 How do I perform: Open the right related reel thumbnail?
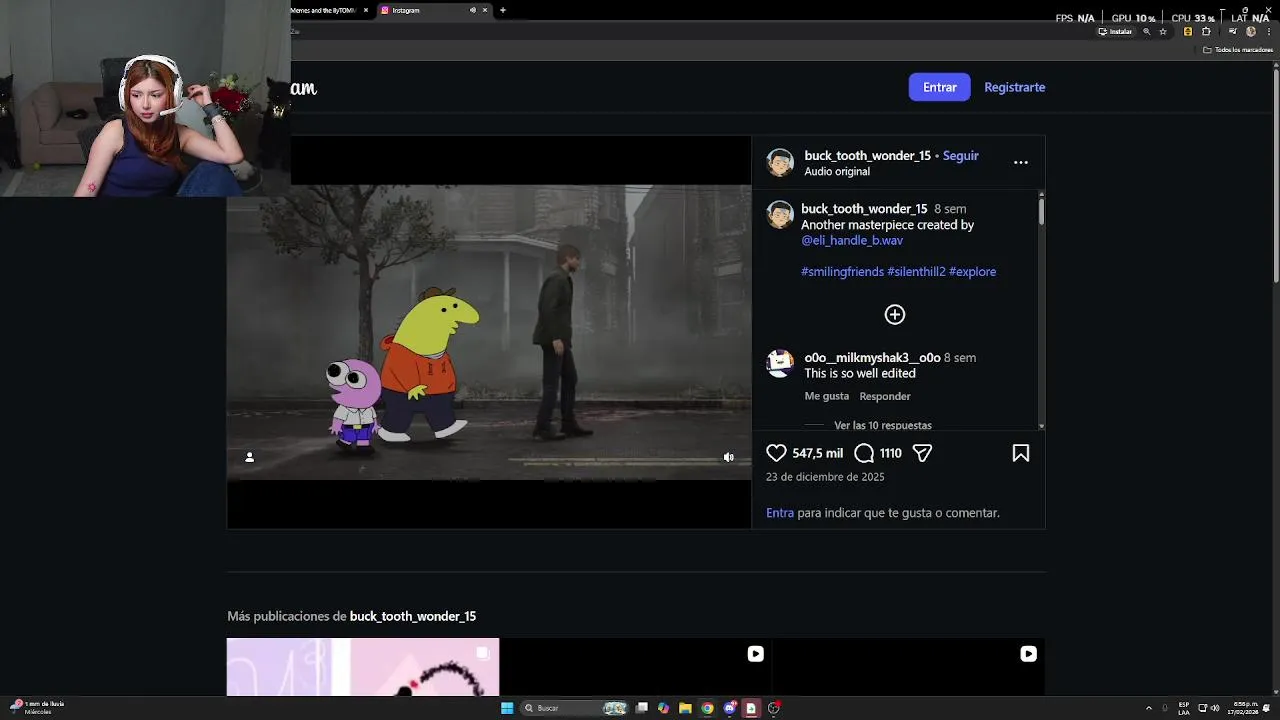tap(909, 667)
